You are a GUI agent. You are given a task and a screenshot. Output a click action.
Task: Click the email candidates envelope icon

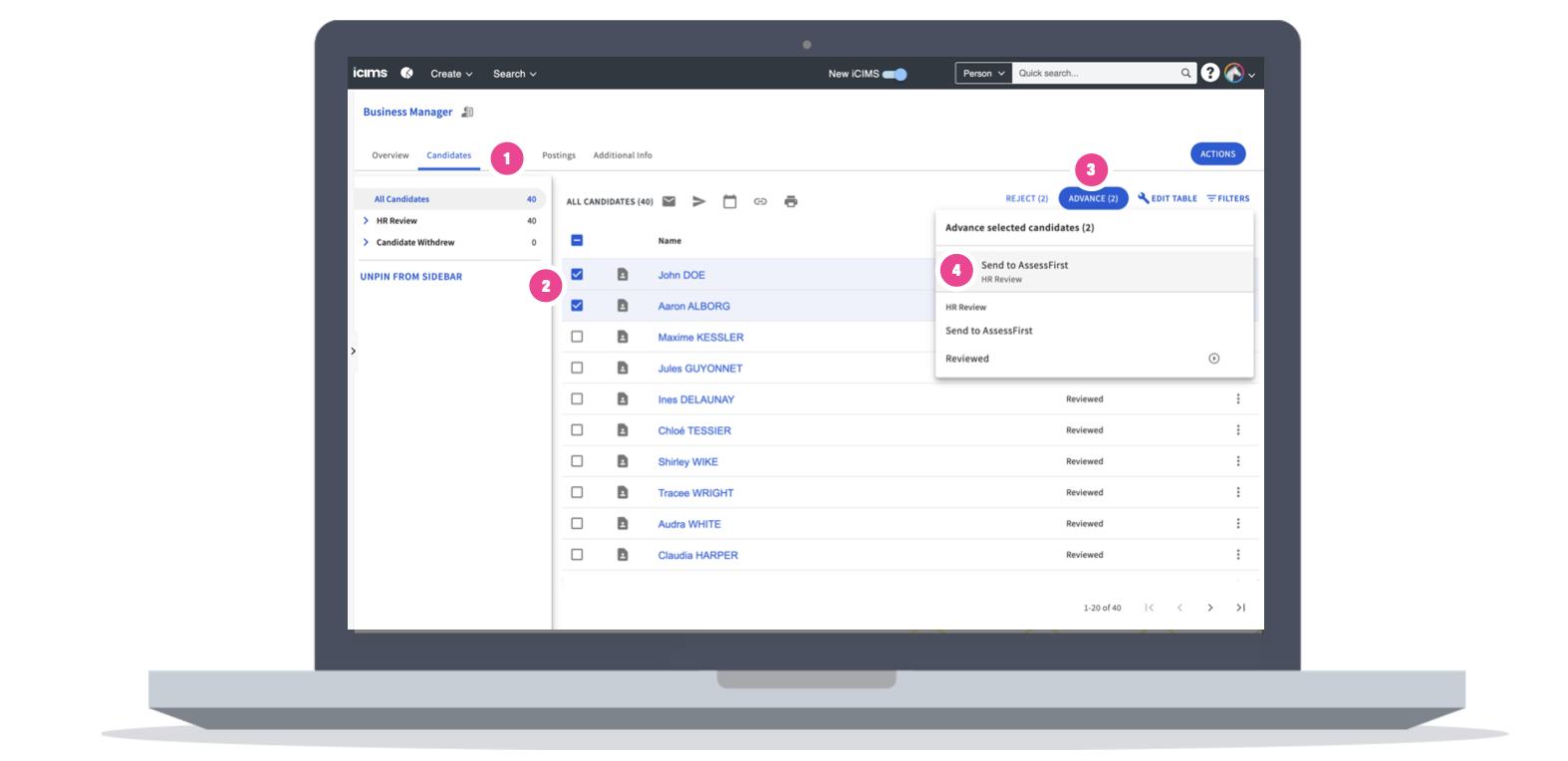pos(668,201)
